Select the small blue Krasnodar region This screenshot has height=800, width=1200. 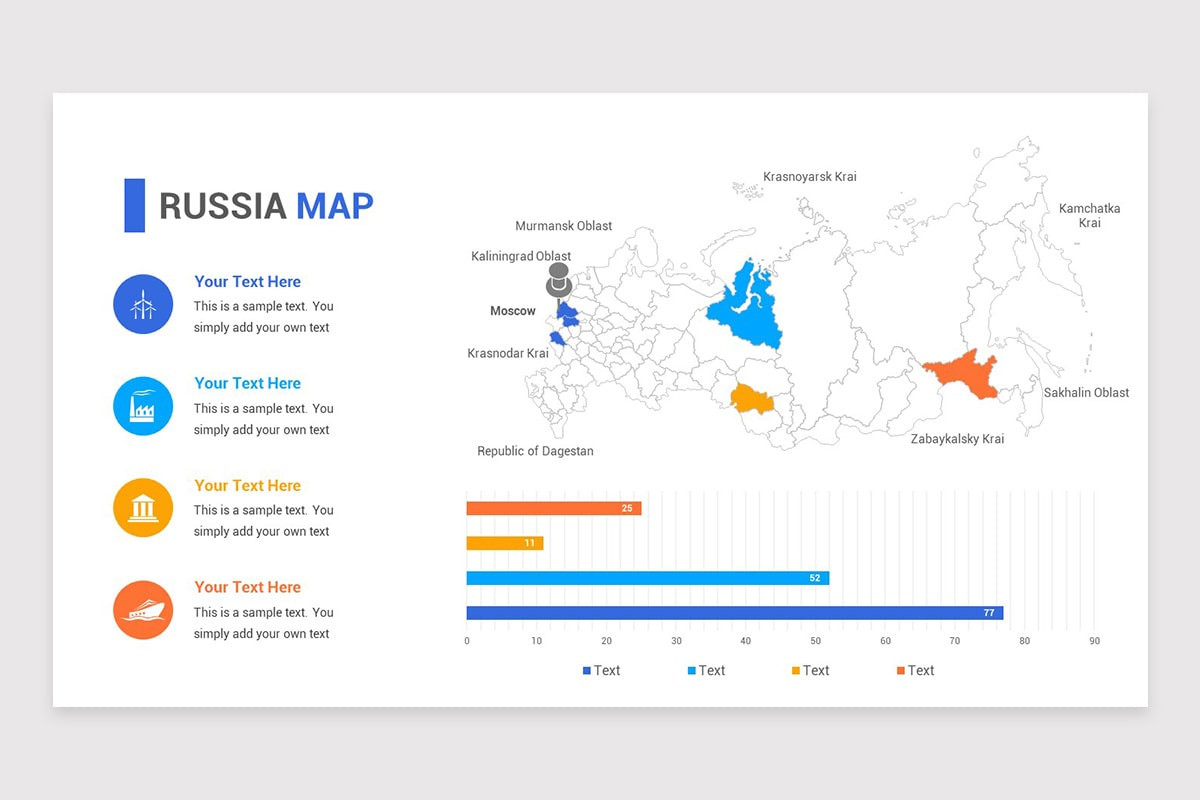point(556,340)
